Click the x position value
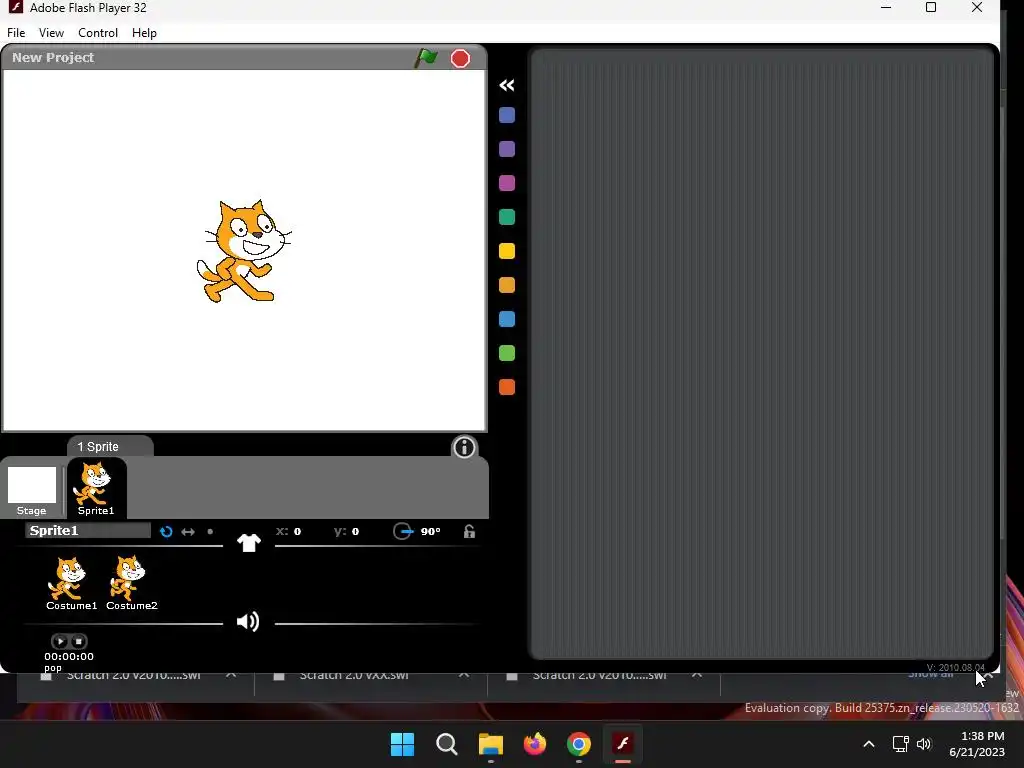Image resolution: width=1024 pixels, height=768 pixels. pos(297,532)
